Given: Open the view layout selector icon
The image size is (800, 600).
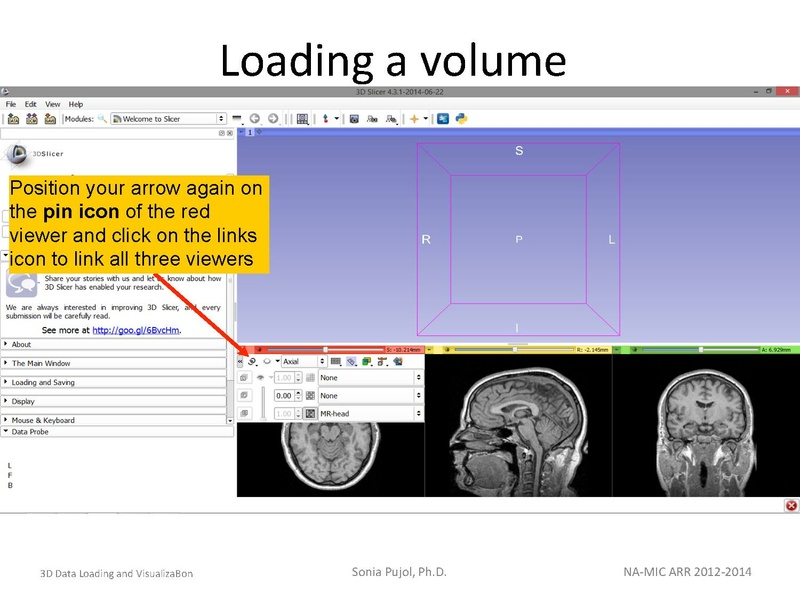Looking at the screenshot, I should click(303, 119).
